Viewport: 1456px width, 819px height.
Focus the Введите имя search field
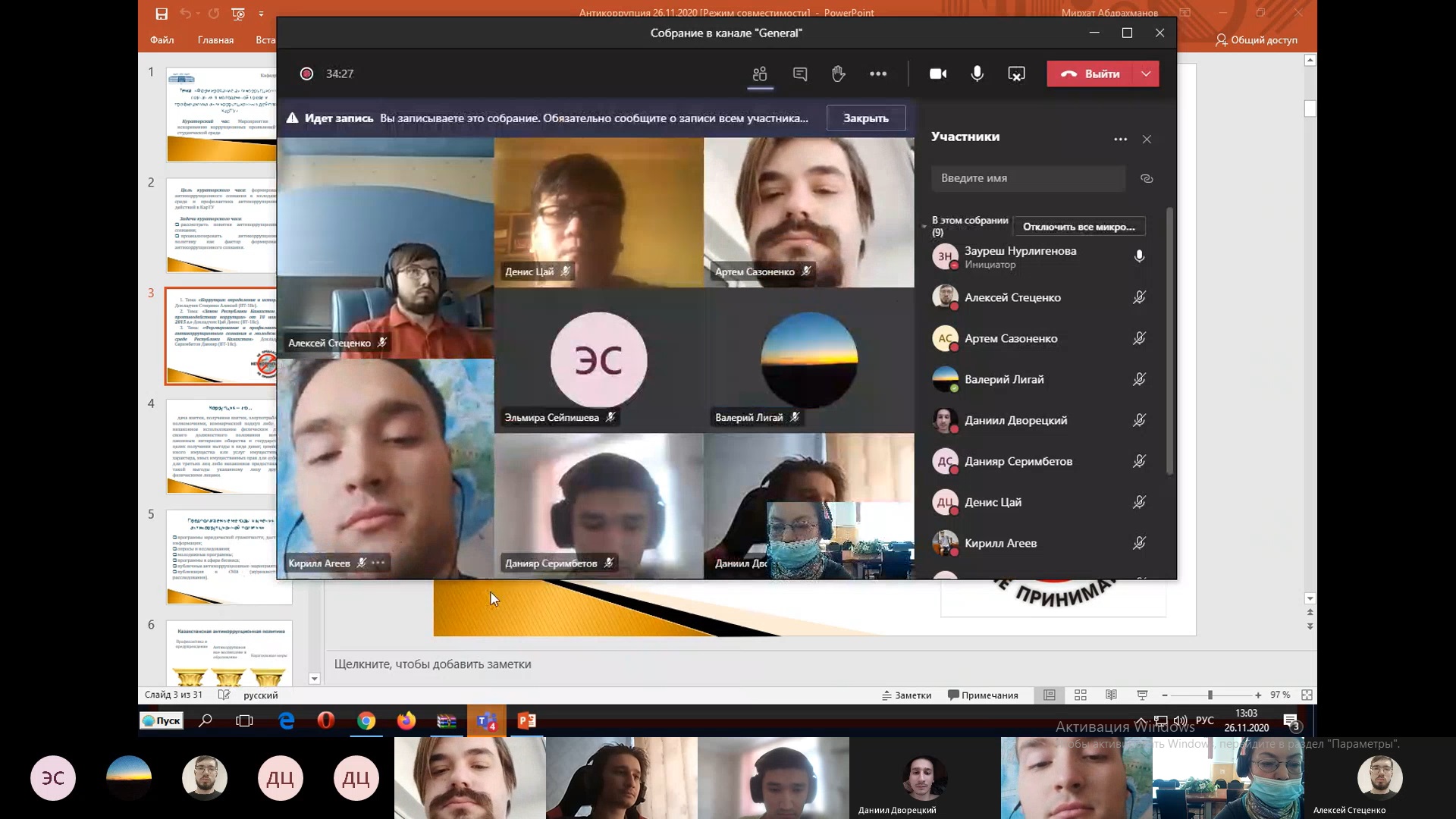pos(1028,178)
